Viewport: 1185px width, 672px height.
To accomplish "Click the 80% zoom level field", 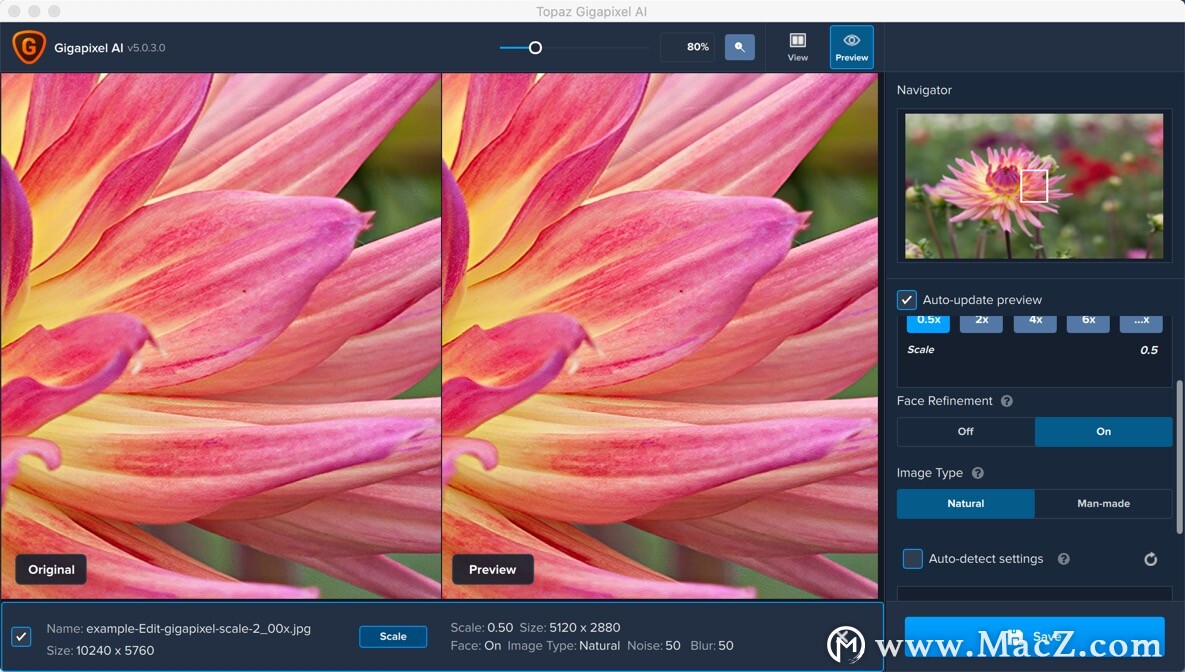I will click(687, 46).
